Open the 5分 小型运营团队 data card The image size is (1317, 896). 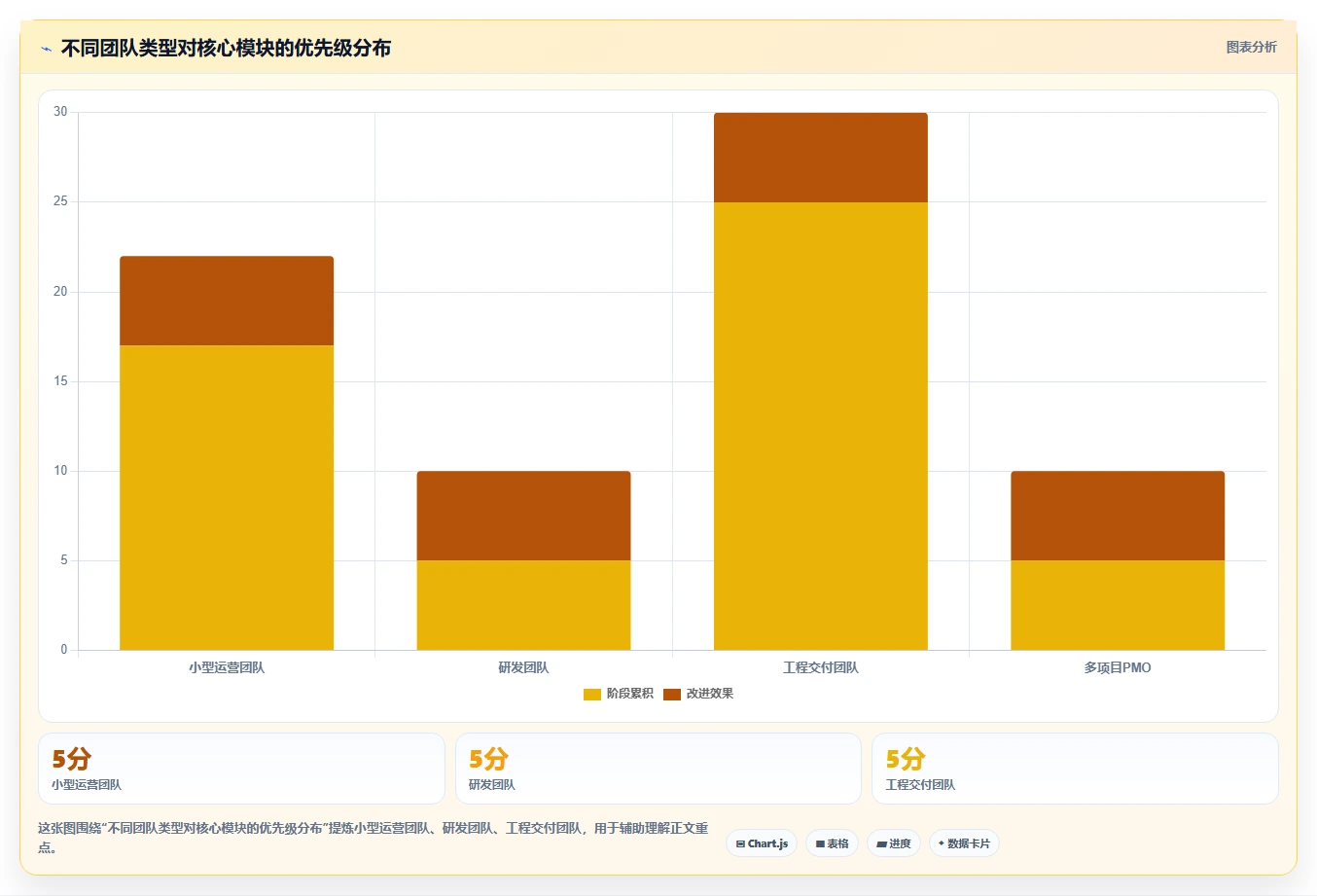[x=241, y=769]
